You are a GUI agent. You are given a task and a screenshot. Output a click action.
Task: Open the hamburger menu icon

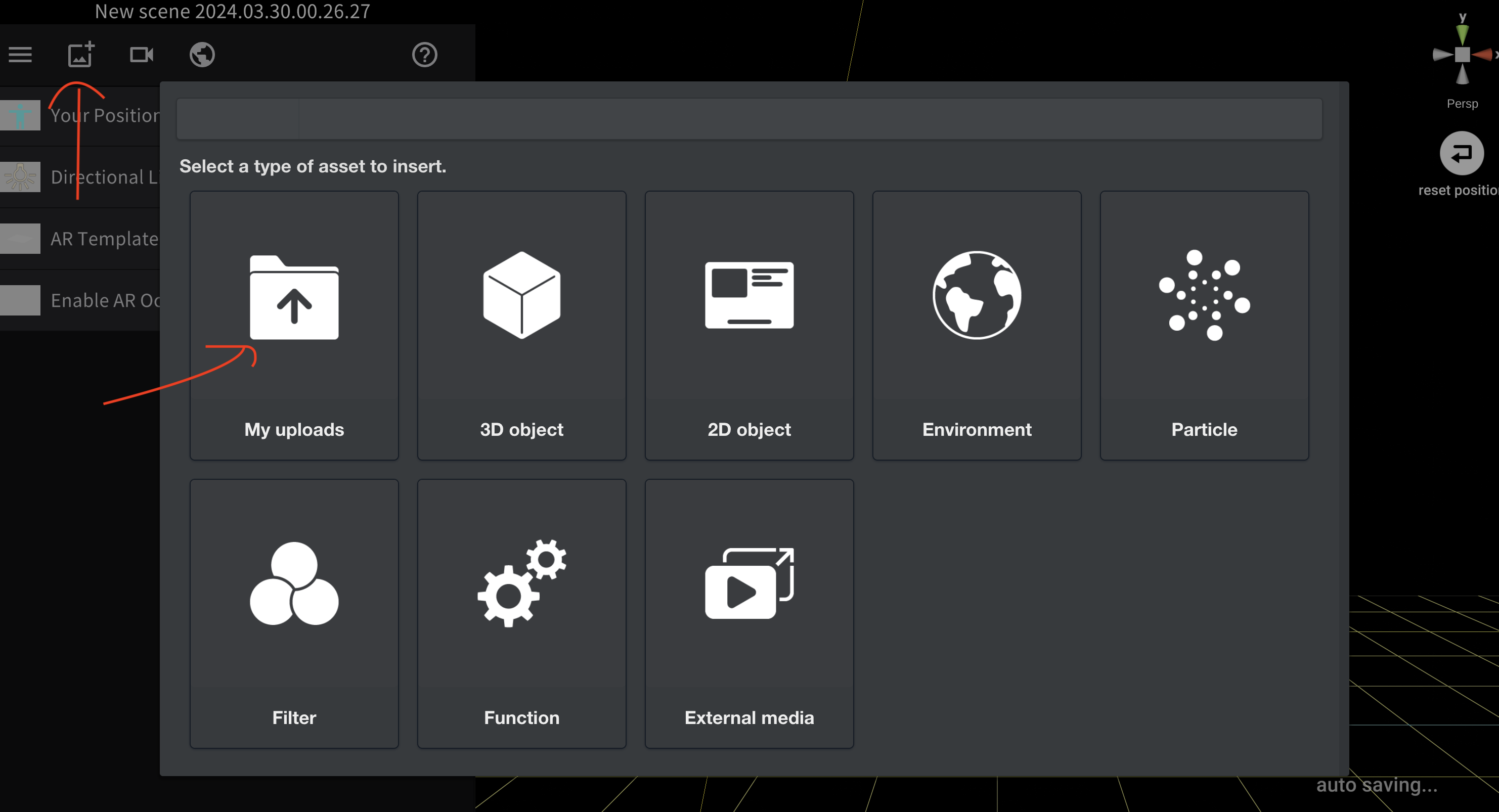pos(20,55)
